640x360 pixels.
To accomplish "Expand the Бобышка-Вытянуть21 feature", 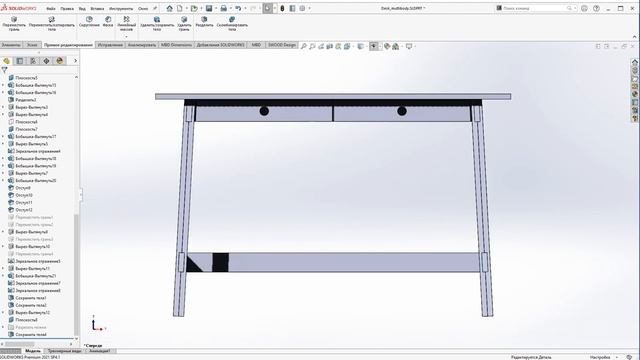I will point(3,276).
